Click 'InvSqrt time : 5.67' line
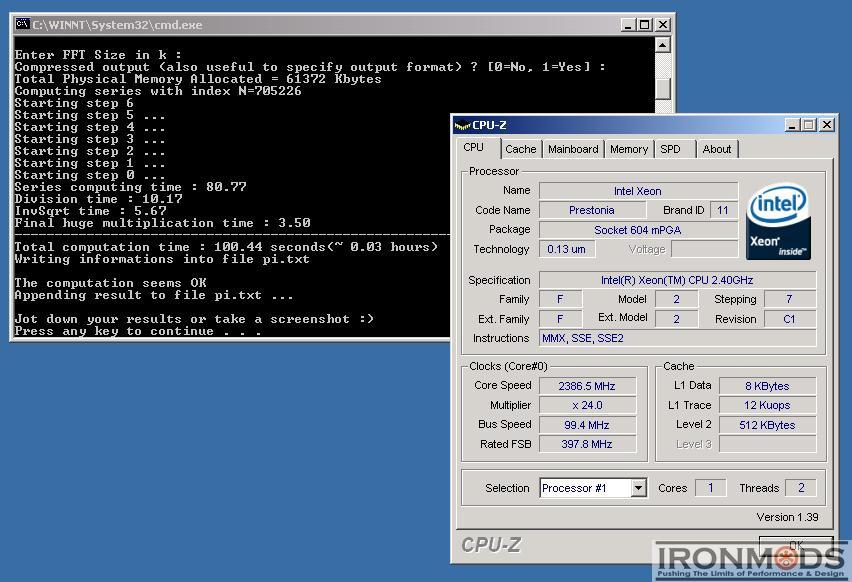This screenshot has width=852, height=582. coord(90,211)
